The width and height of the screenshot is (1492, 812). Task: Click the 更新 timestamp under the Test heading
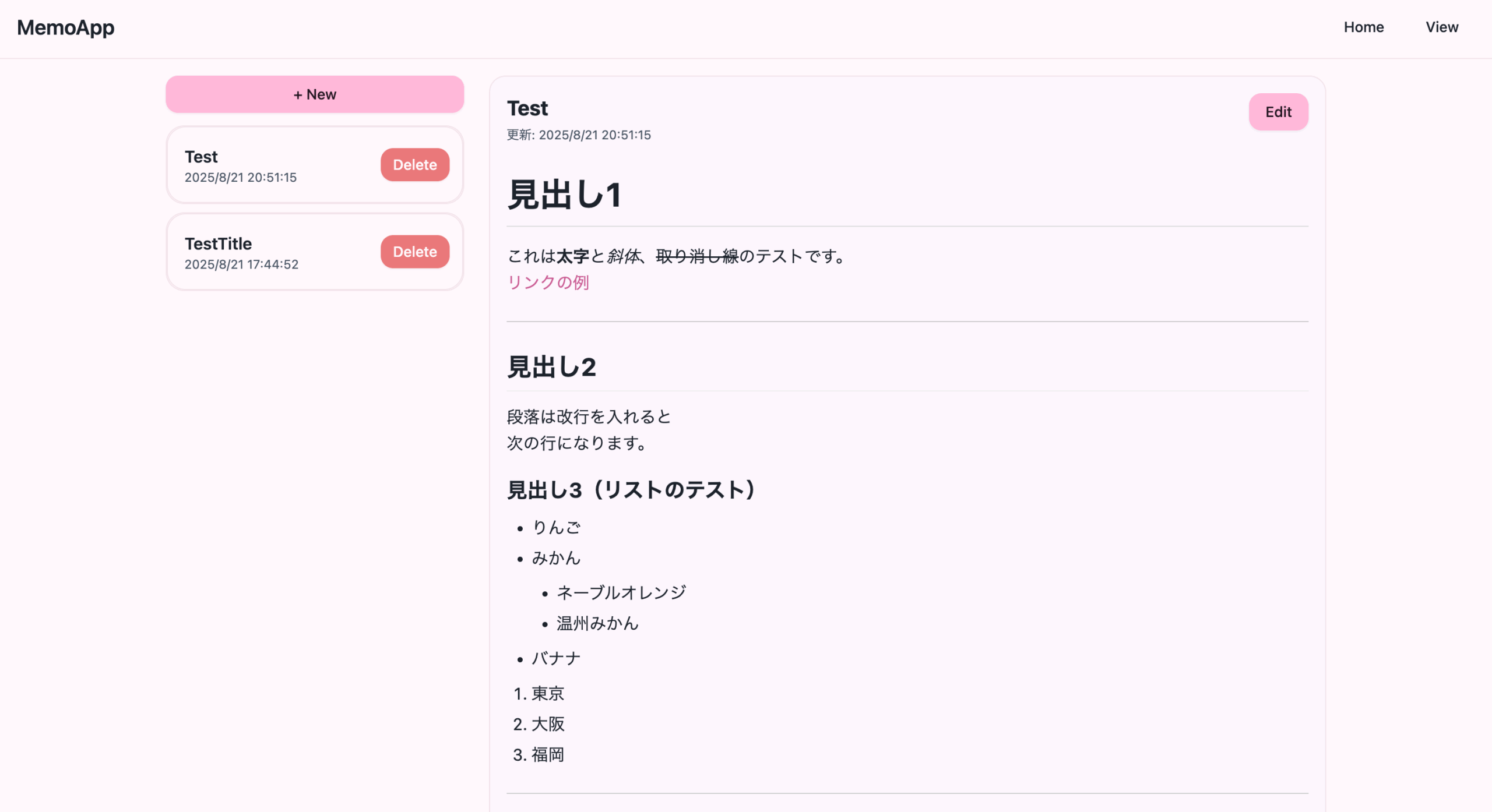[x=579, y=135]
